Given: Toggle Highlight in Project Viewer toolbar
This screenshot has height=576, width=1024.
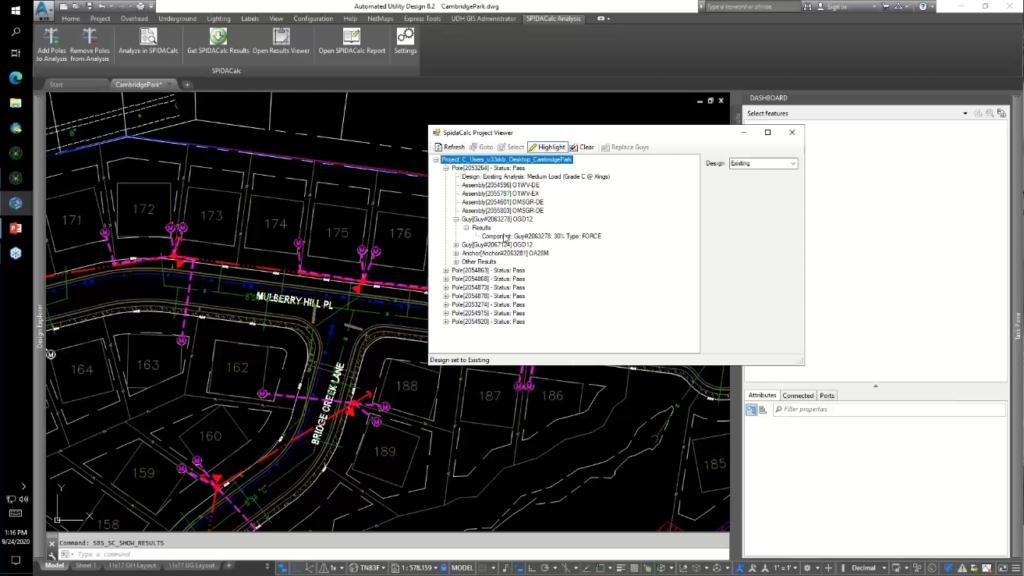Looking at the screenshot, I should [547, 147].
